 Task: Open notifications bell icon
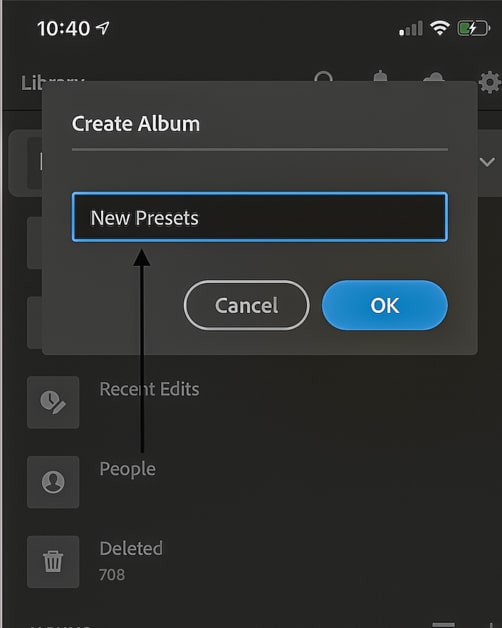tap(380, 76)
